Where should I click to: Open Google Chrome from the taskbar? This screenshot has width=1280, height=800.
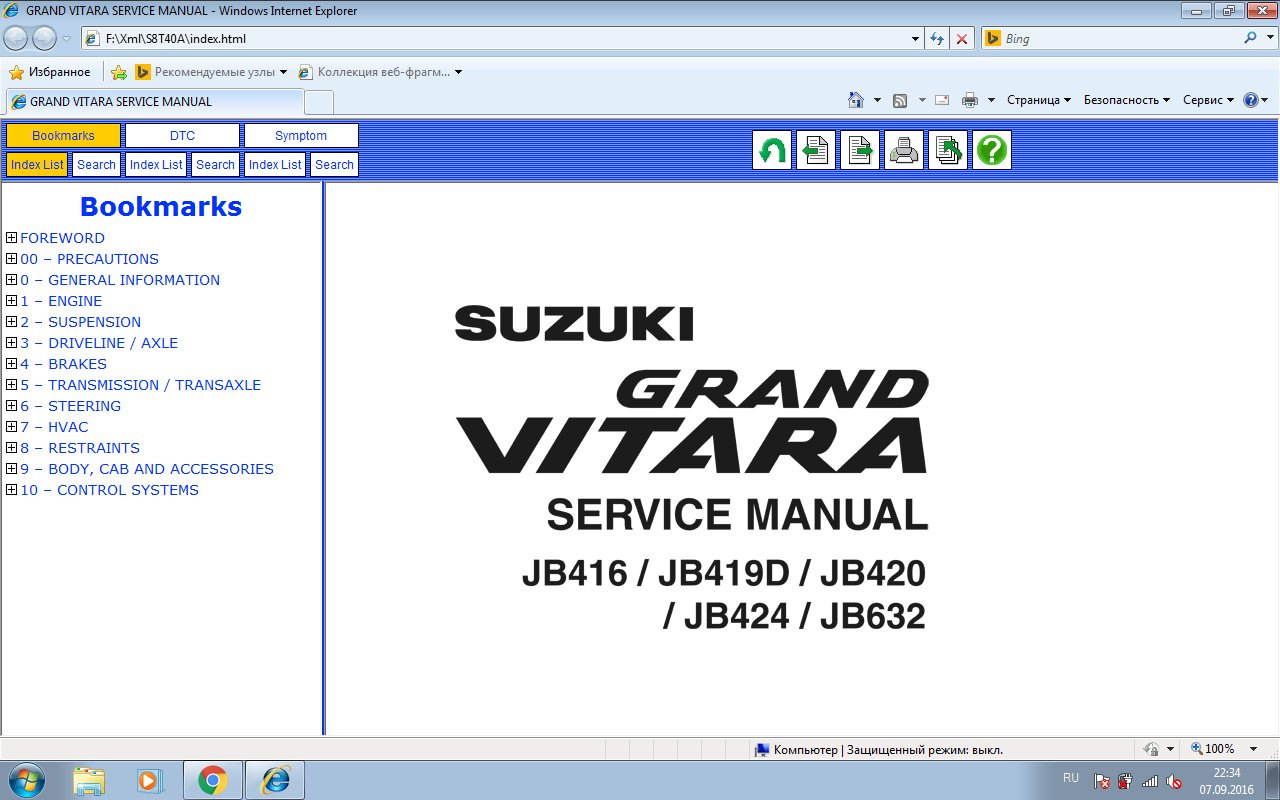(x=212, y=780)
